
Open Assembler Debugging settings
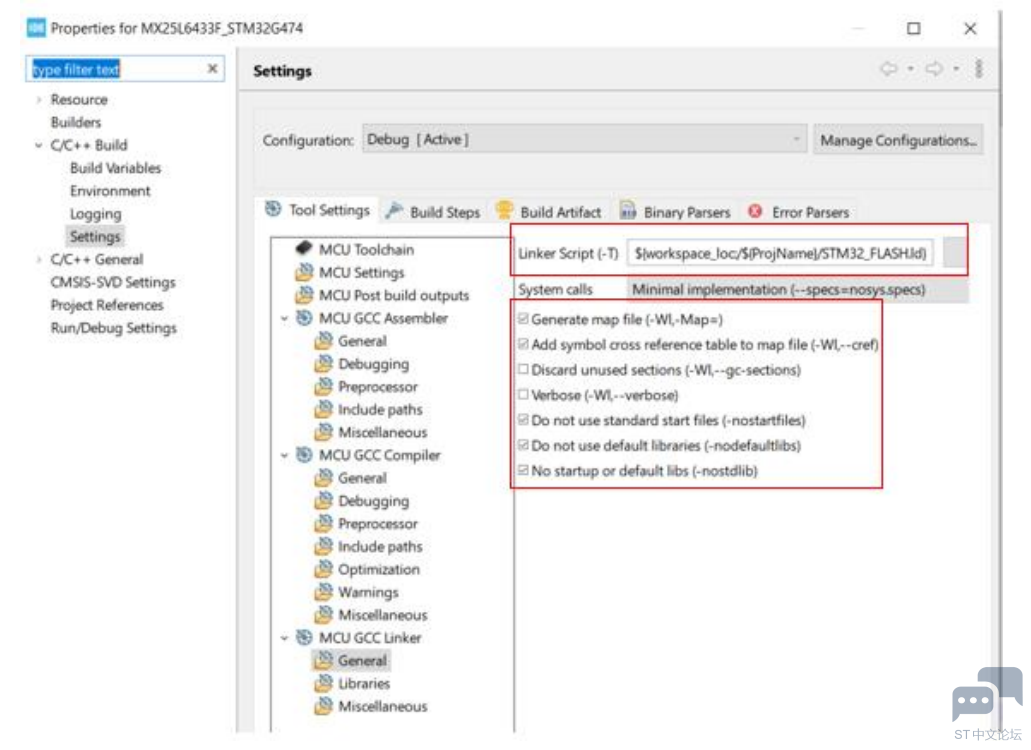click(373, 364)
